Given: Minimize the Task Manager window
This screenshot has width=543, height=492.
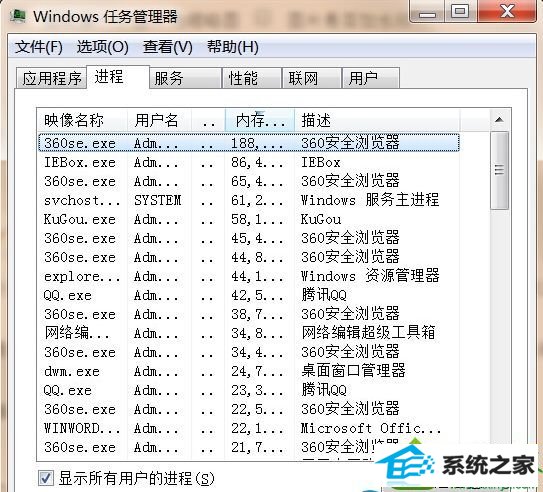Looking at the screenshot, I should pyautogui.click(x=427, y=12).
